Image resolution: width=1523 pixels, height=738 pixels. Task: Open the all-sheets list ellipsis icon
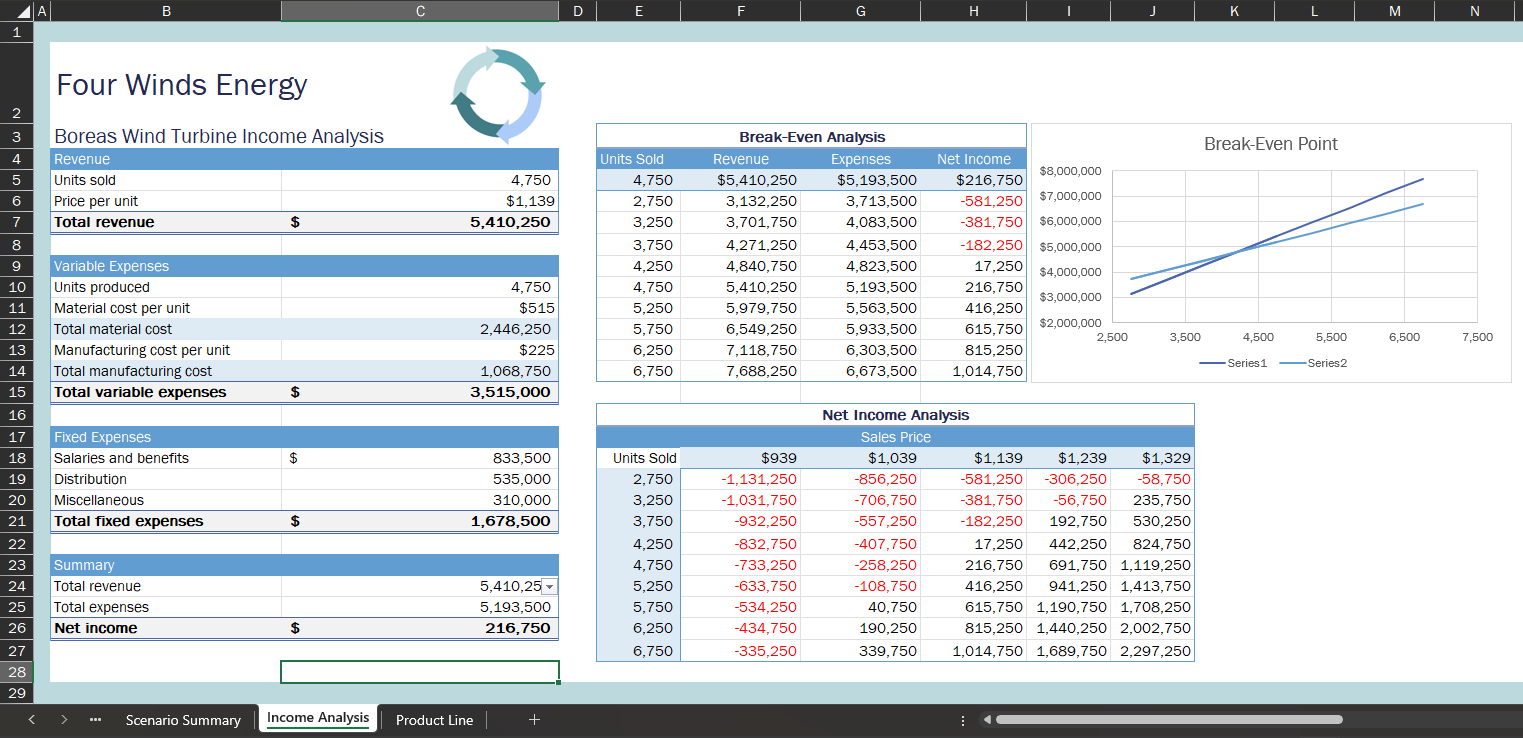pos(95,719)
